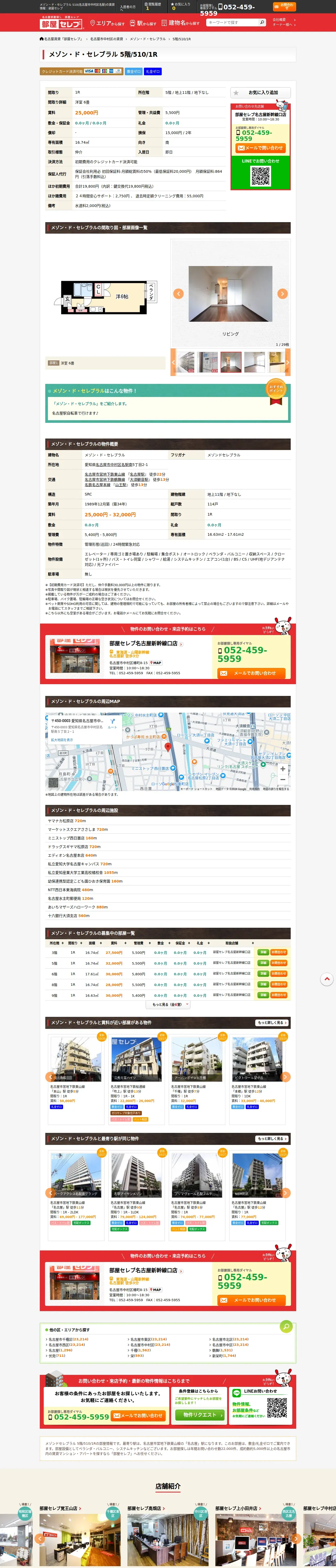Next arrow in same-station properties carousel
The width and height of the screenshot is (336, 1568).
point(285,1192)
